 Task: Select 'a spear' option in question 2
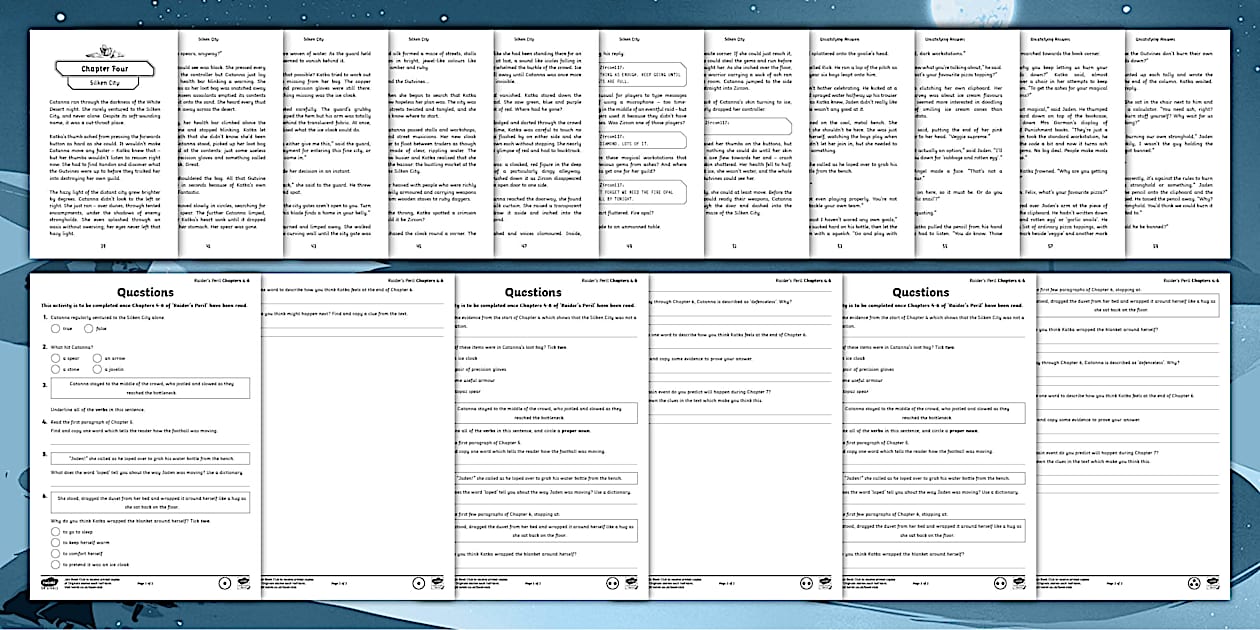click(x=55, y=356)
